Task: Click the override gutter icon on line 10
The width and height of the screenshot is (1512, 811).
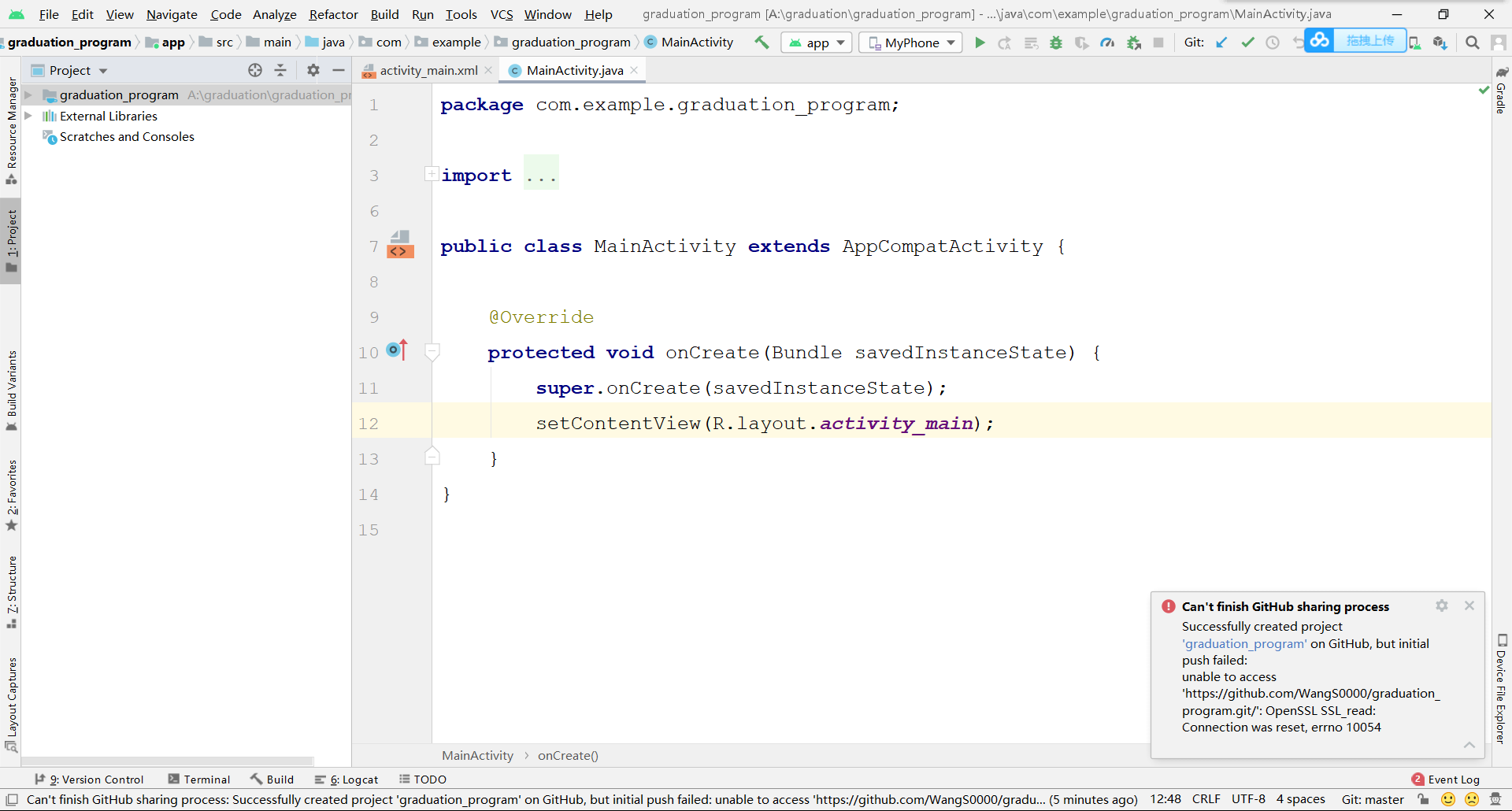Action: coord(397,350)
